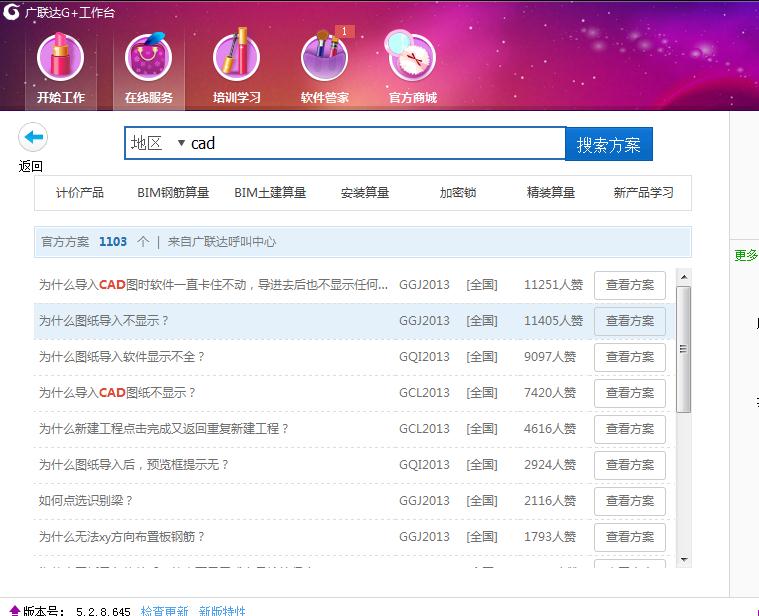759x616 pixels.
Task: Open 培训学习 mascara icon
Action: click(237, 56)
